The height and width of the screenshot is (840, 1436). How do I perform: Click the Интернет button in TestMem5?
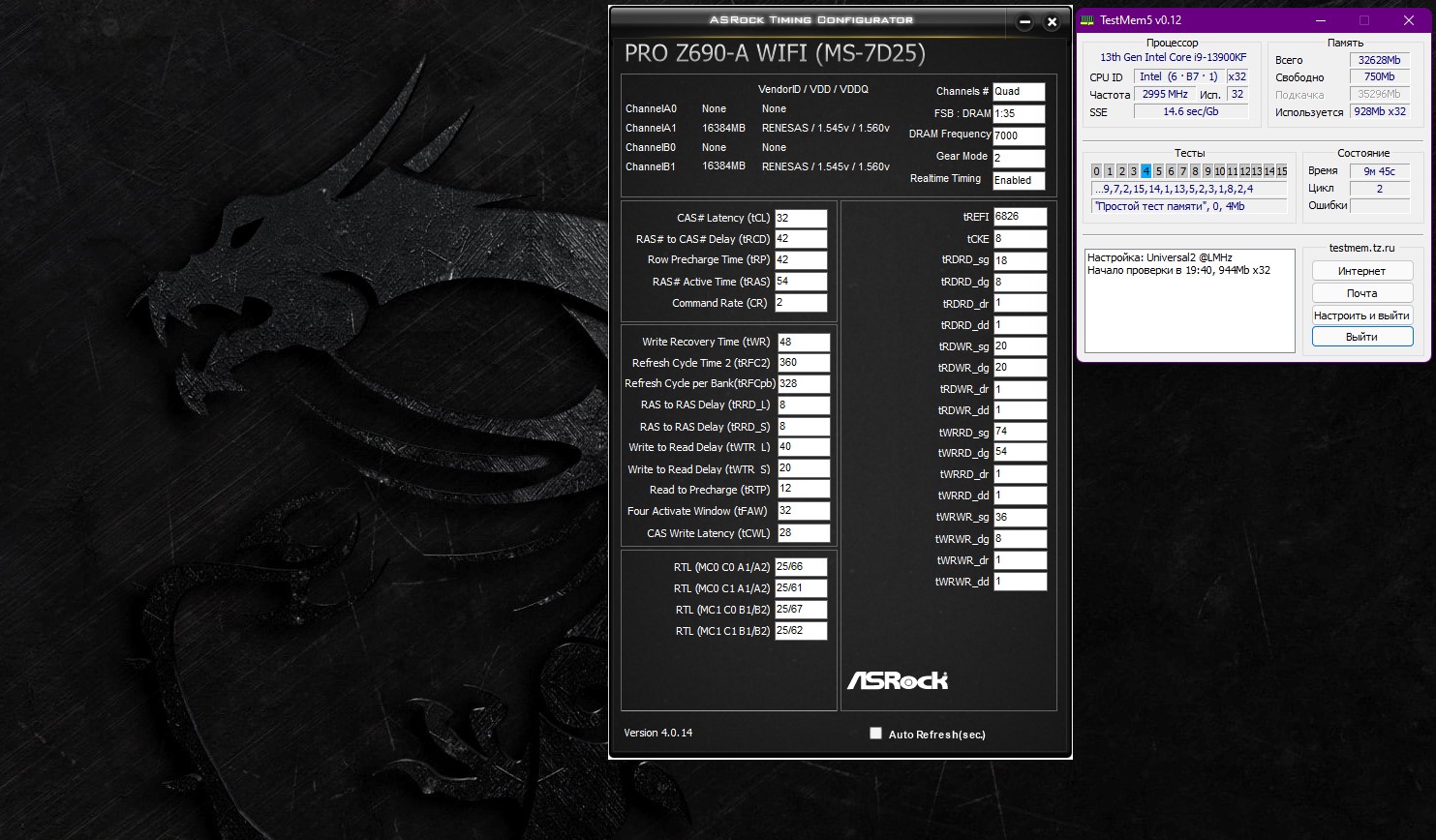(1362, 271)
